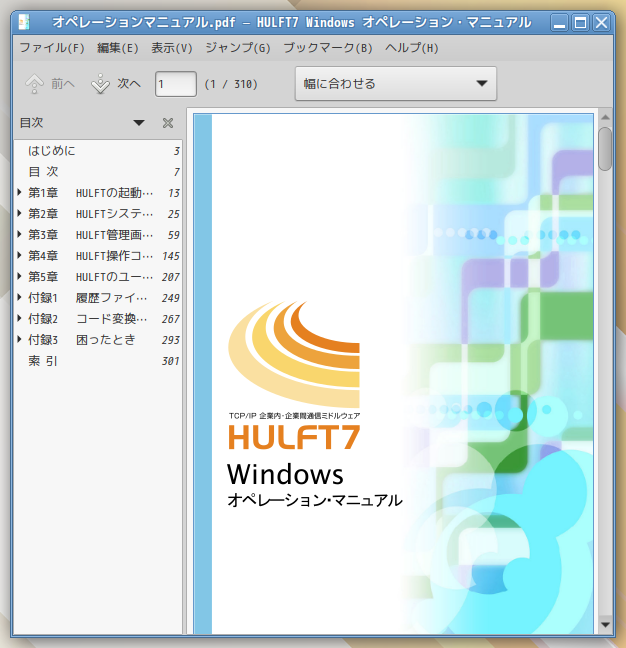626x648 pixels.
Task: Click the document icon in the title bar
Action: pos(24,22)
